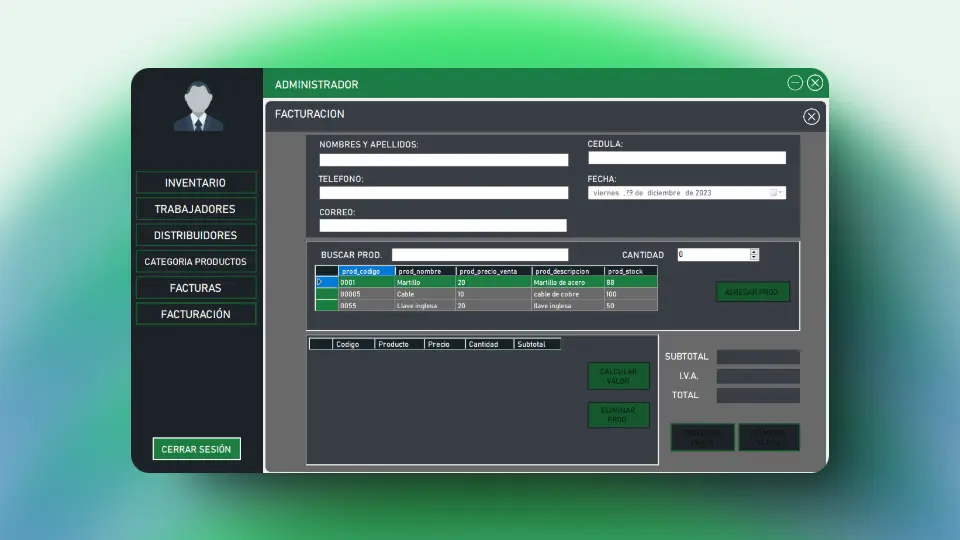Click the Subtotal header in invoice grid

pos(537,344)
